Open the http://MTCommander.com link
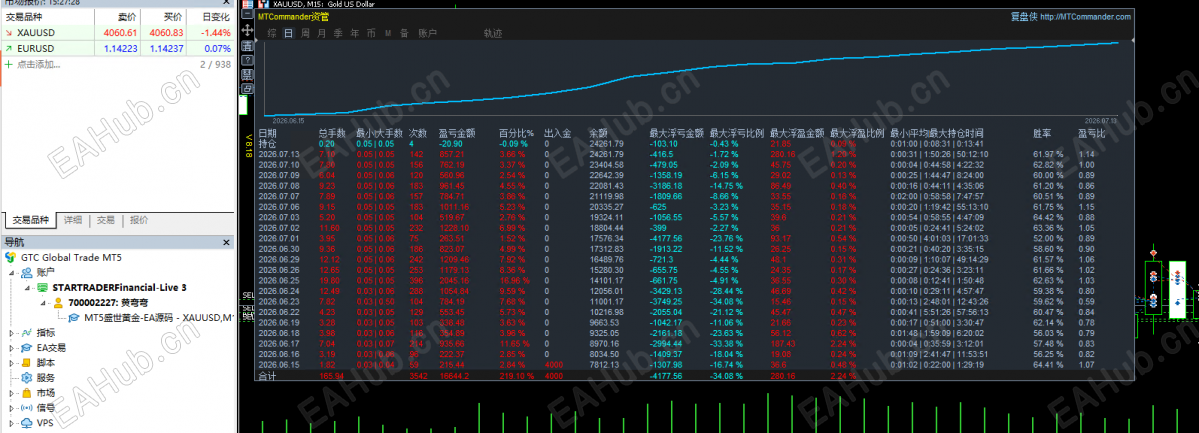 click(x=1085, y=16)
